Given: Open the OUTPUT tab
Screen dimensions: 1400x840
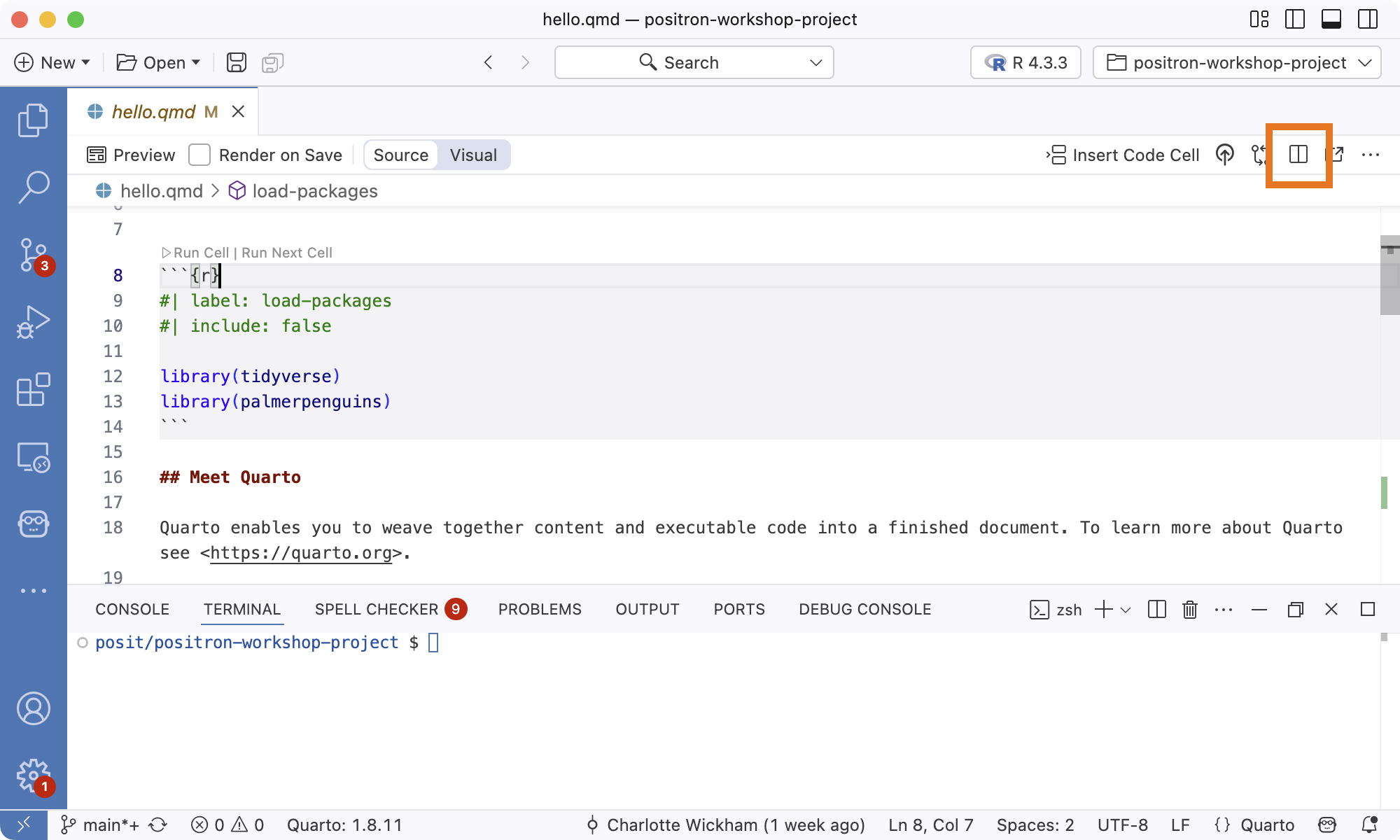Looking at the screenshot, I should pos(647,610).
